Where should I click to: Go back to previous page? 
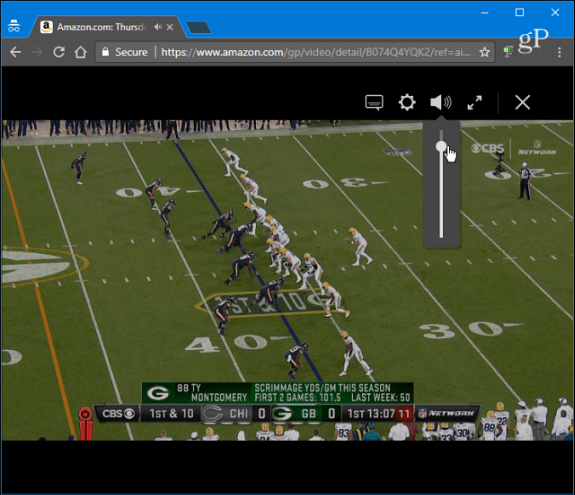click(15, 52)
